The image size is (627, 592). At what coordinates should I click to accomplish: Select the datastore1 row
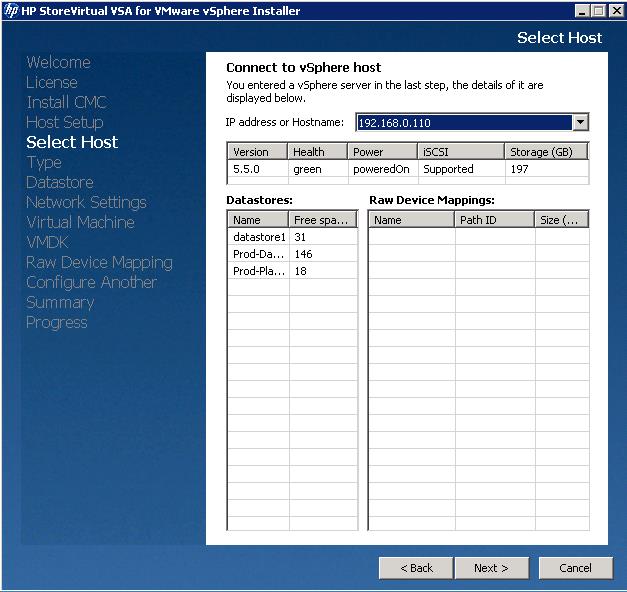293,237
